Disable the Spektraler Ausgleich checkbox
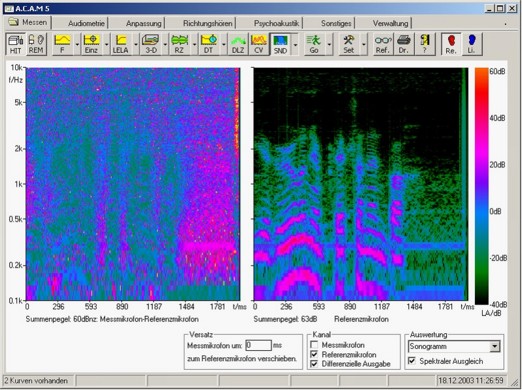The width and height of the screenshot is (522, 390). click(412, 361)
